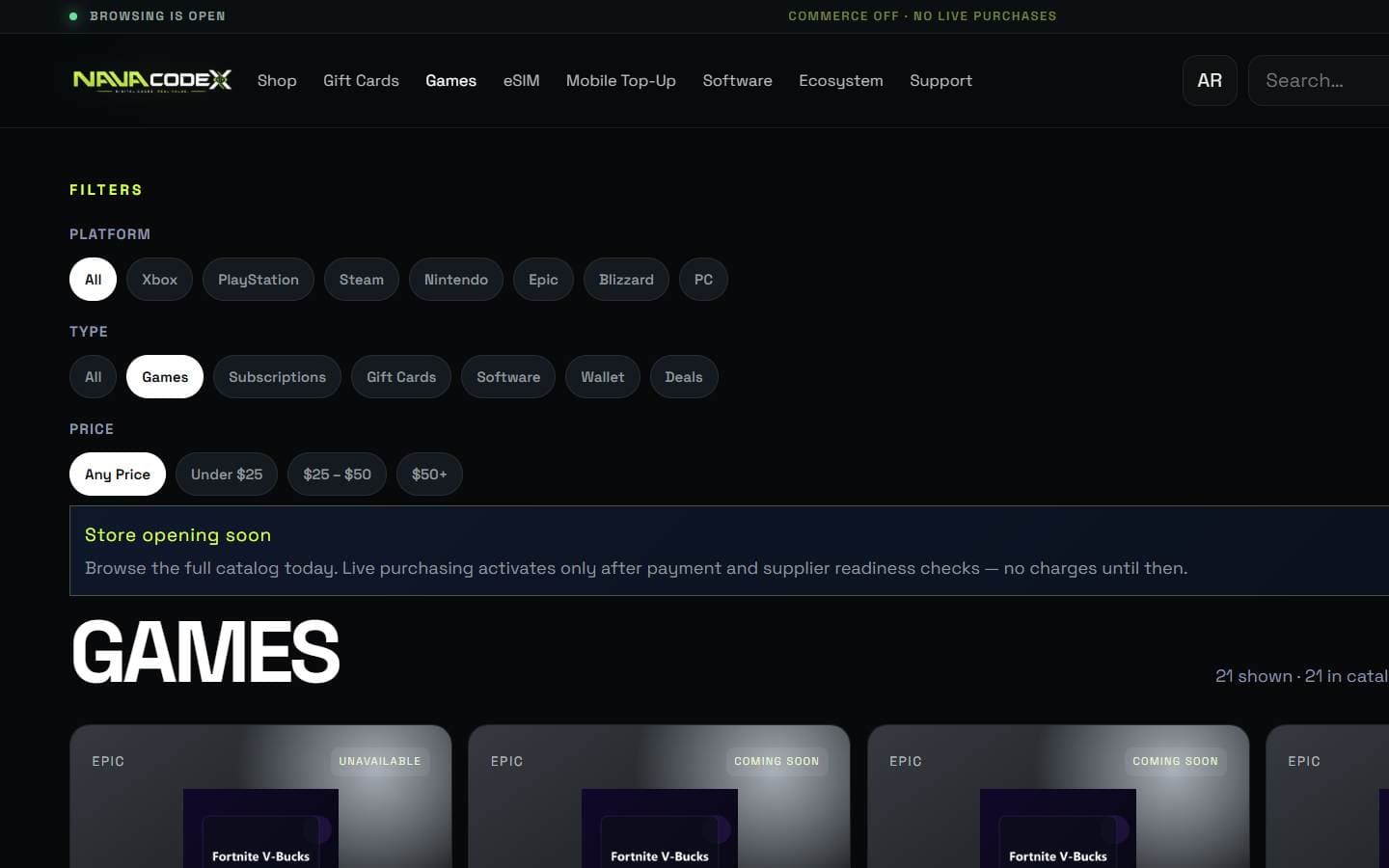Filter platform by Epic
The image size is (1389, 868).
tap(543, 280)
